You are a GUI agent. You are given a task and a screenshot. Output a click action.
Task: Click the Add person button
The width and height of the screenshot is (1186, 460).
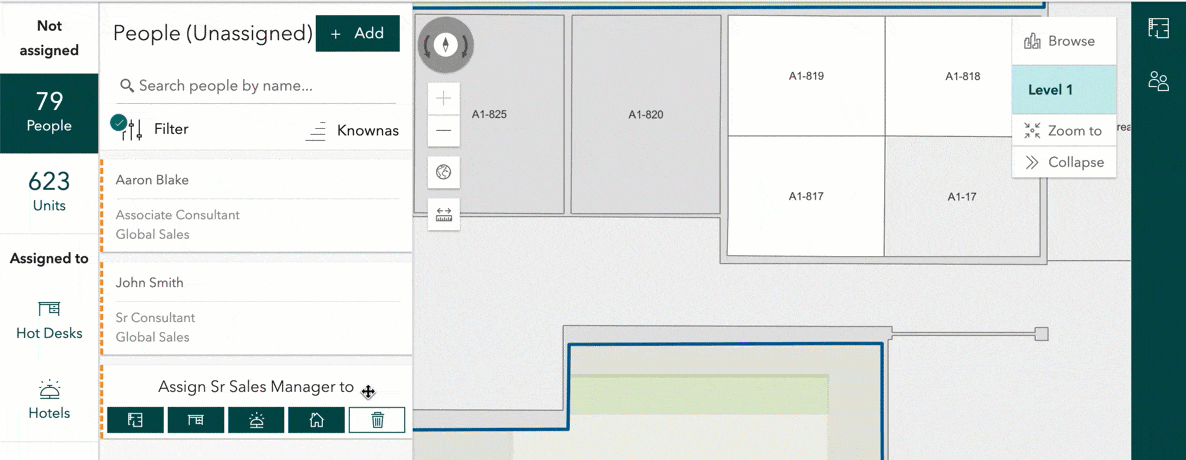coord(358,33)
